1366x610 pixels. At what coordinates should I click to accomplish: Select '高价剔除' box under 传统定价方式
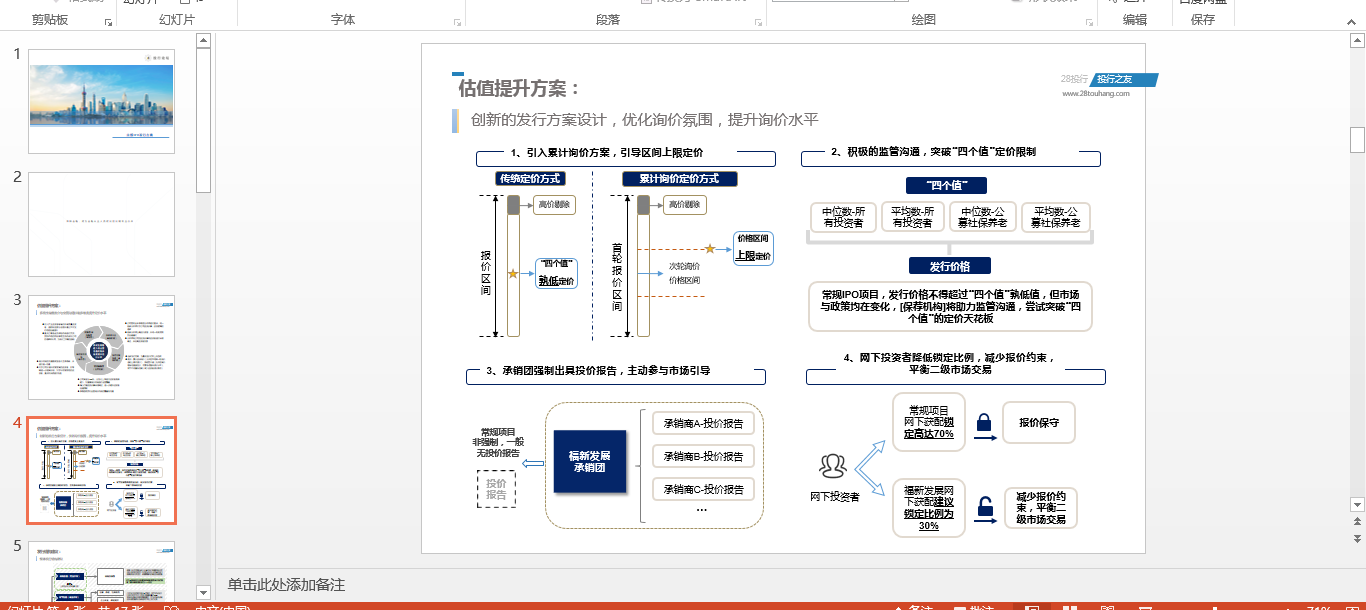click(553, 205)
